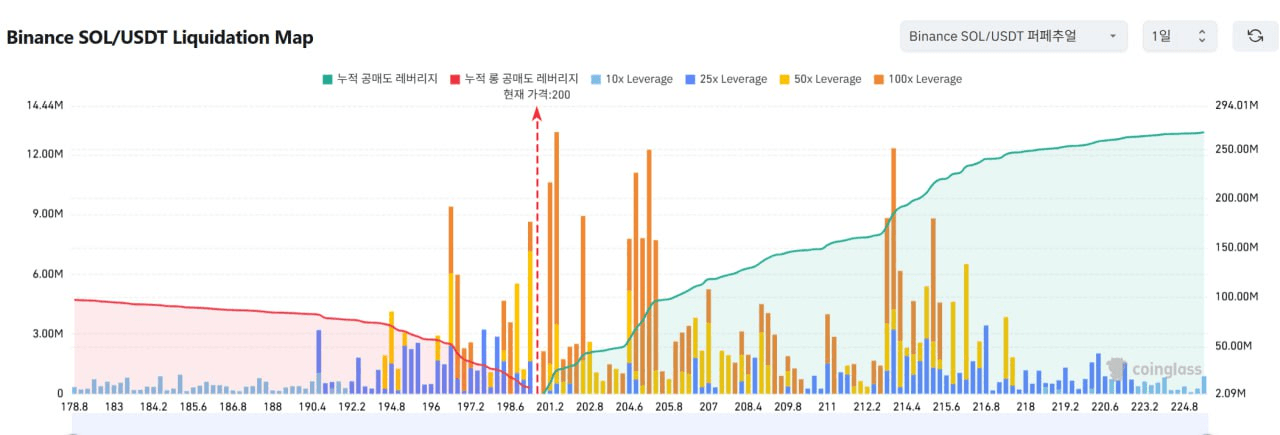Click the 183 price axis label

pos(114,408)
